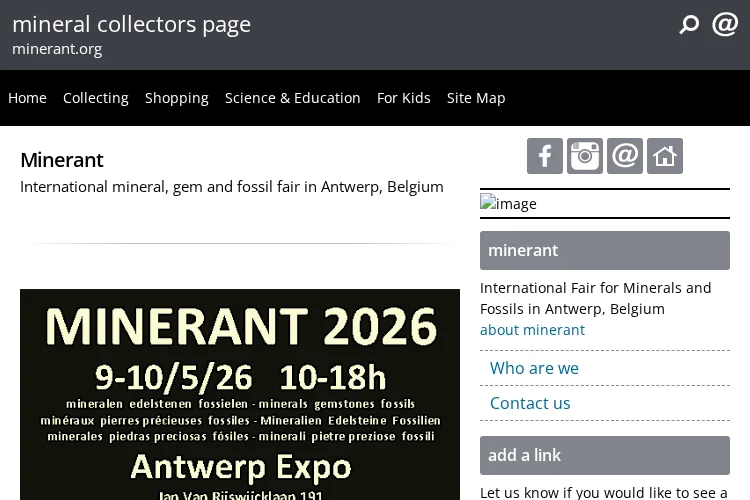This screenshot has width=750, height=500.
Task: Go to Home in navigation bar
Action: pos(27,98)
